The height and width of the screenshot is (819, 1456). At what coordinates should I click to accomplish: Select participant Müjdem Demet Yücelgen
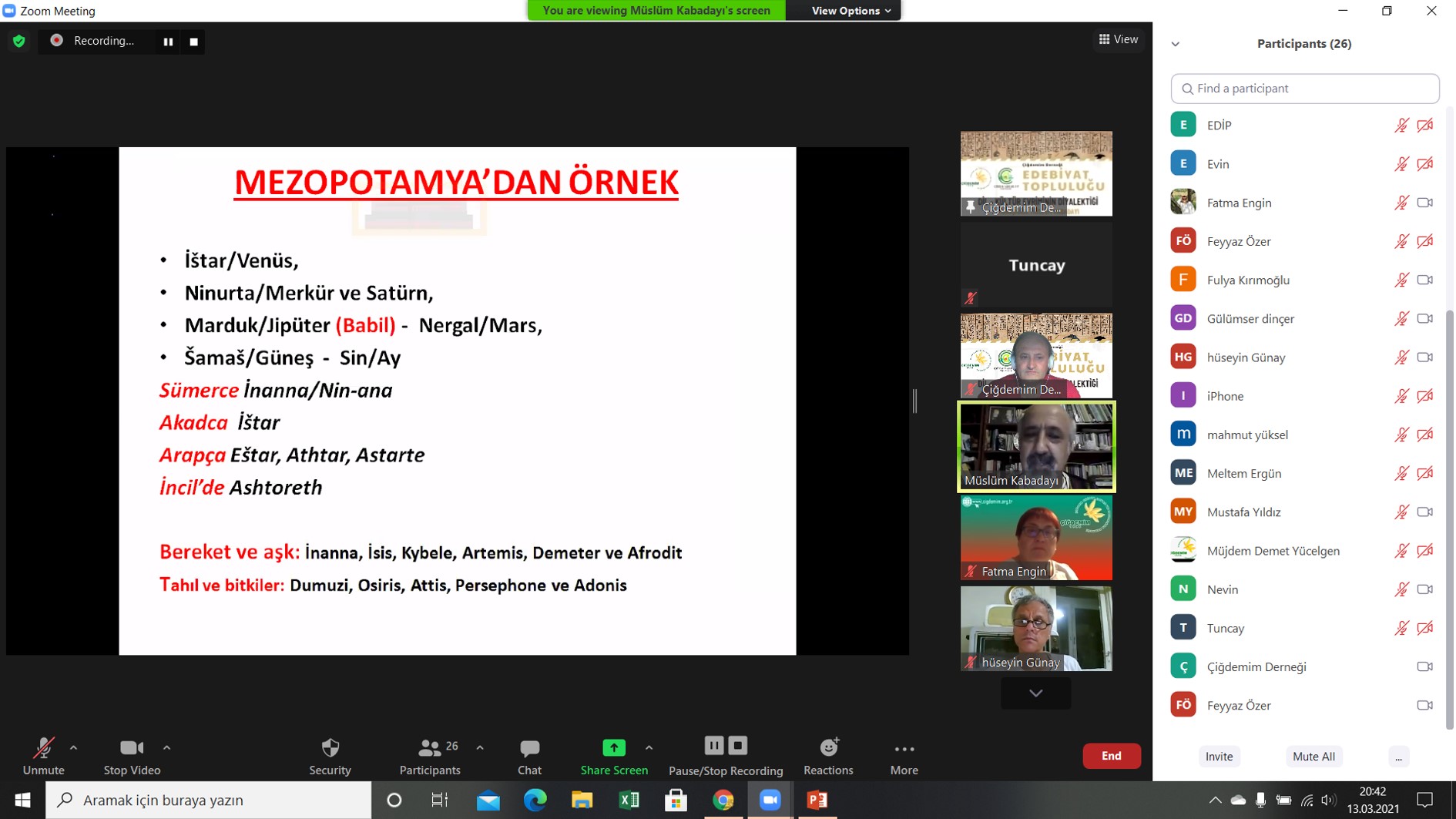(1303, 551)
